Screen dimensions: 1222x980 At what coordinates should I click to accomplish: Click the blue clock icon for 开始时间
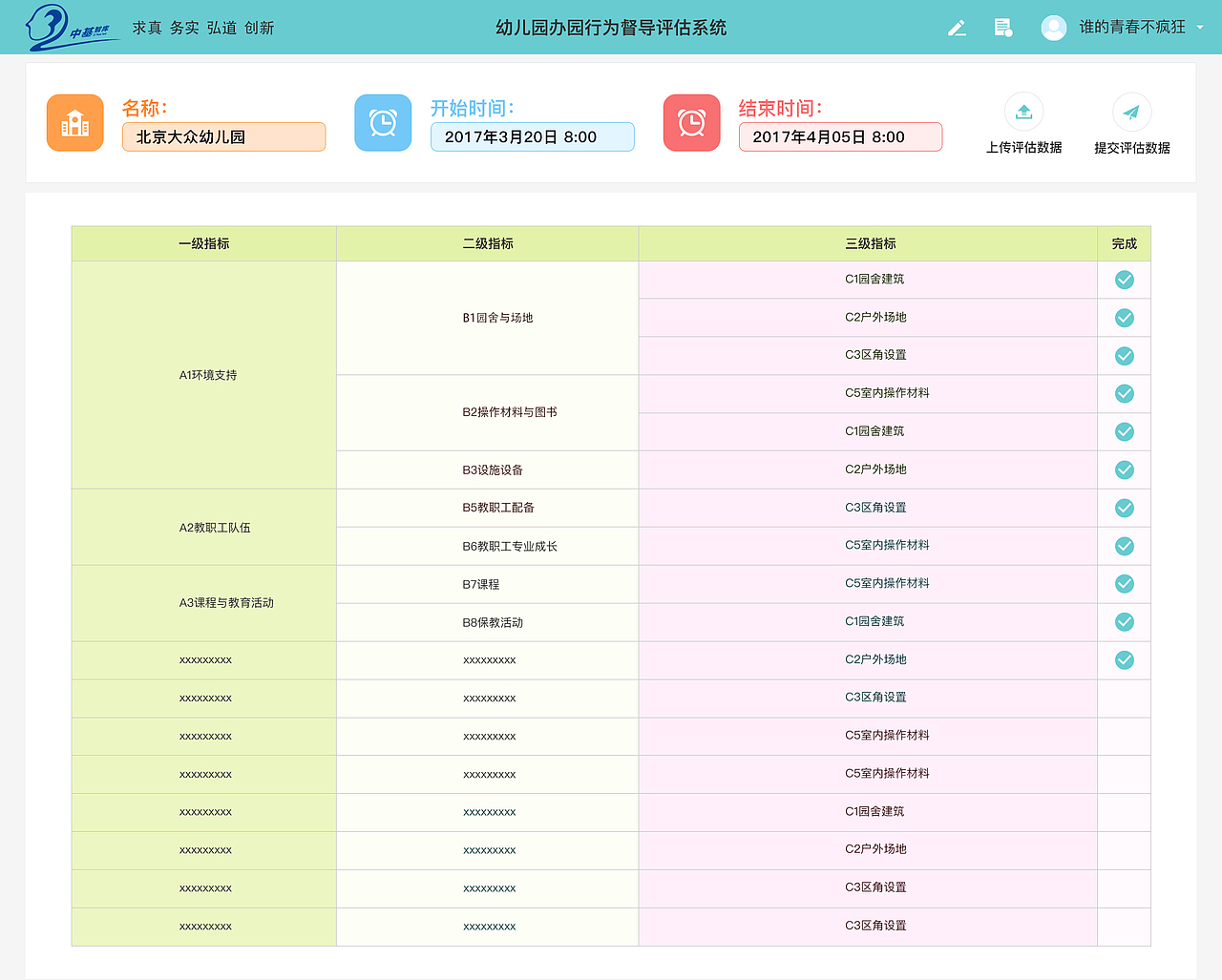click(x=383, y=122)
